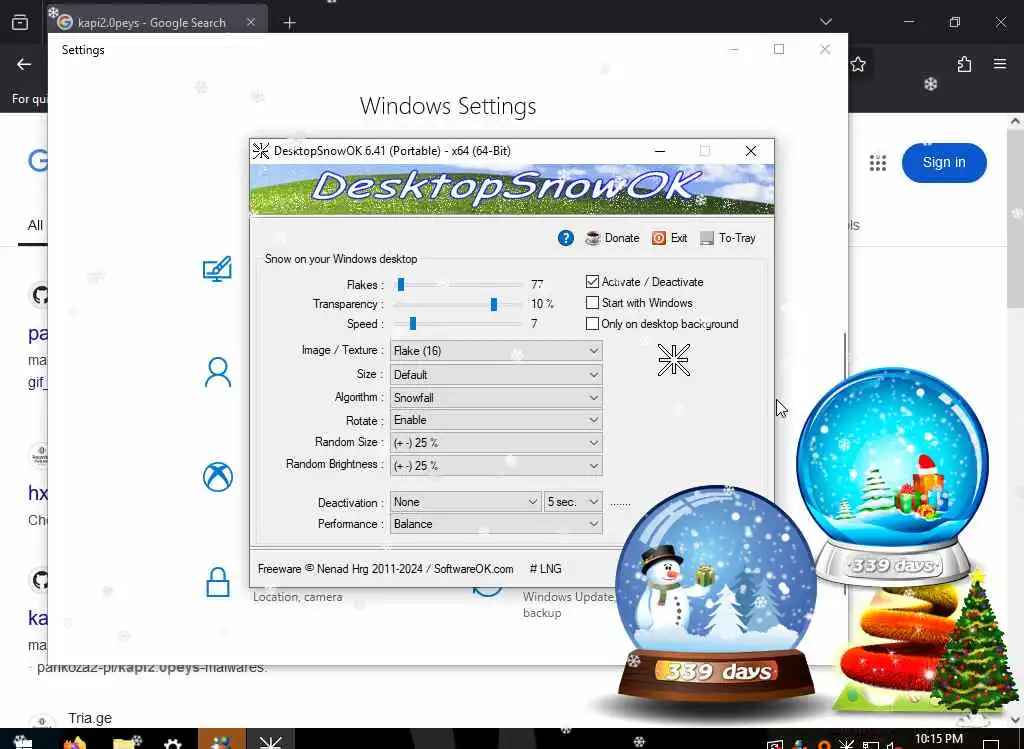The width and height of the screenshot is (1024, 749).
Task: Bookmark the page with the star icon
Action: [858, 64]
